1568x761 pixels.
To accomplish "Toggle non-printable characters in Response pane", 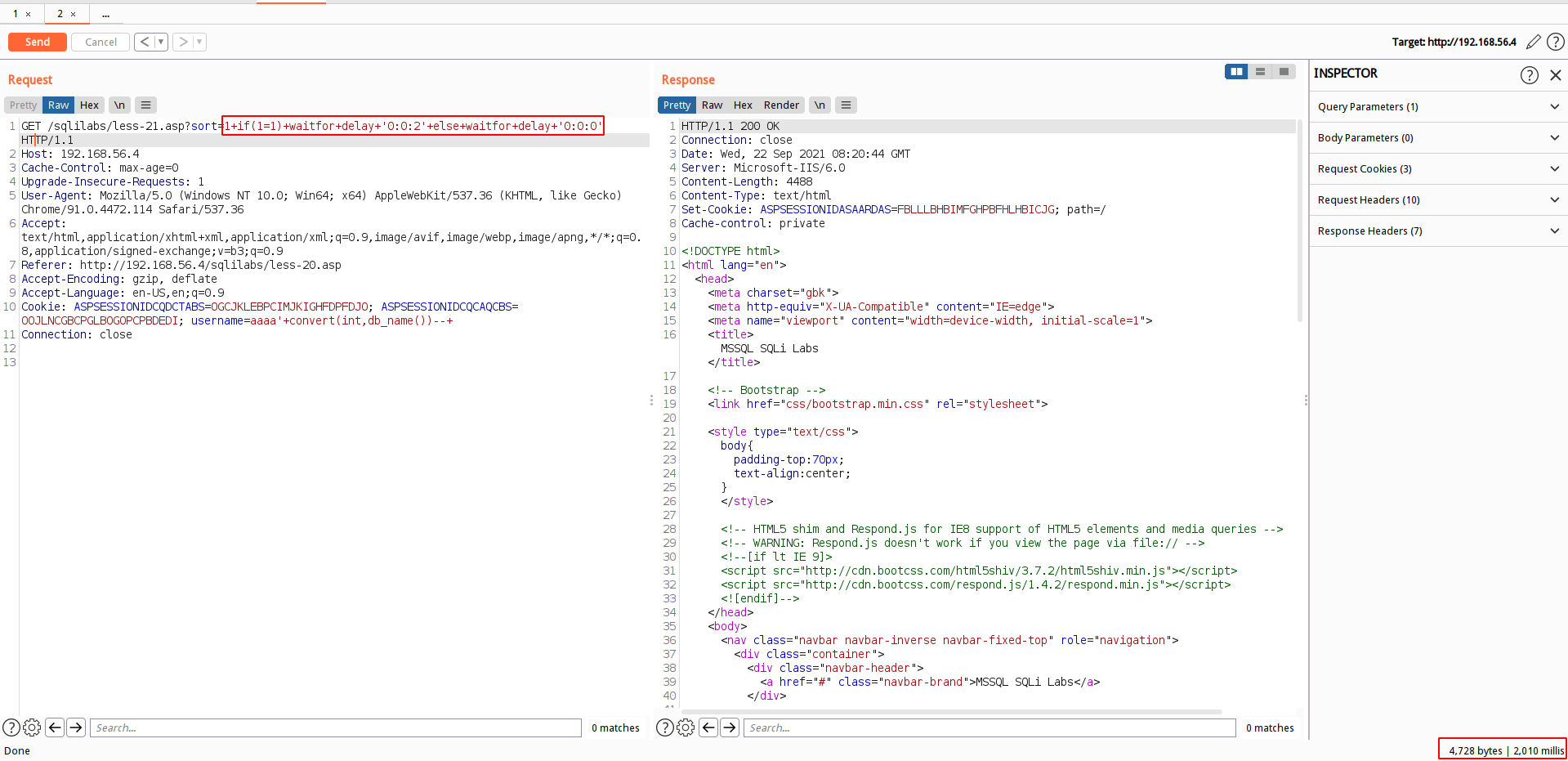I will [x=820, y=105].
